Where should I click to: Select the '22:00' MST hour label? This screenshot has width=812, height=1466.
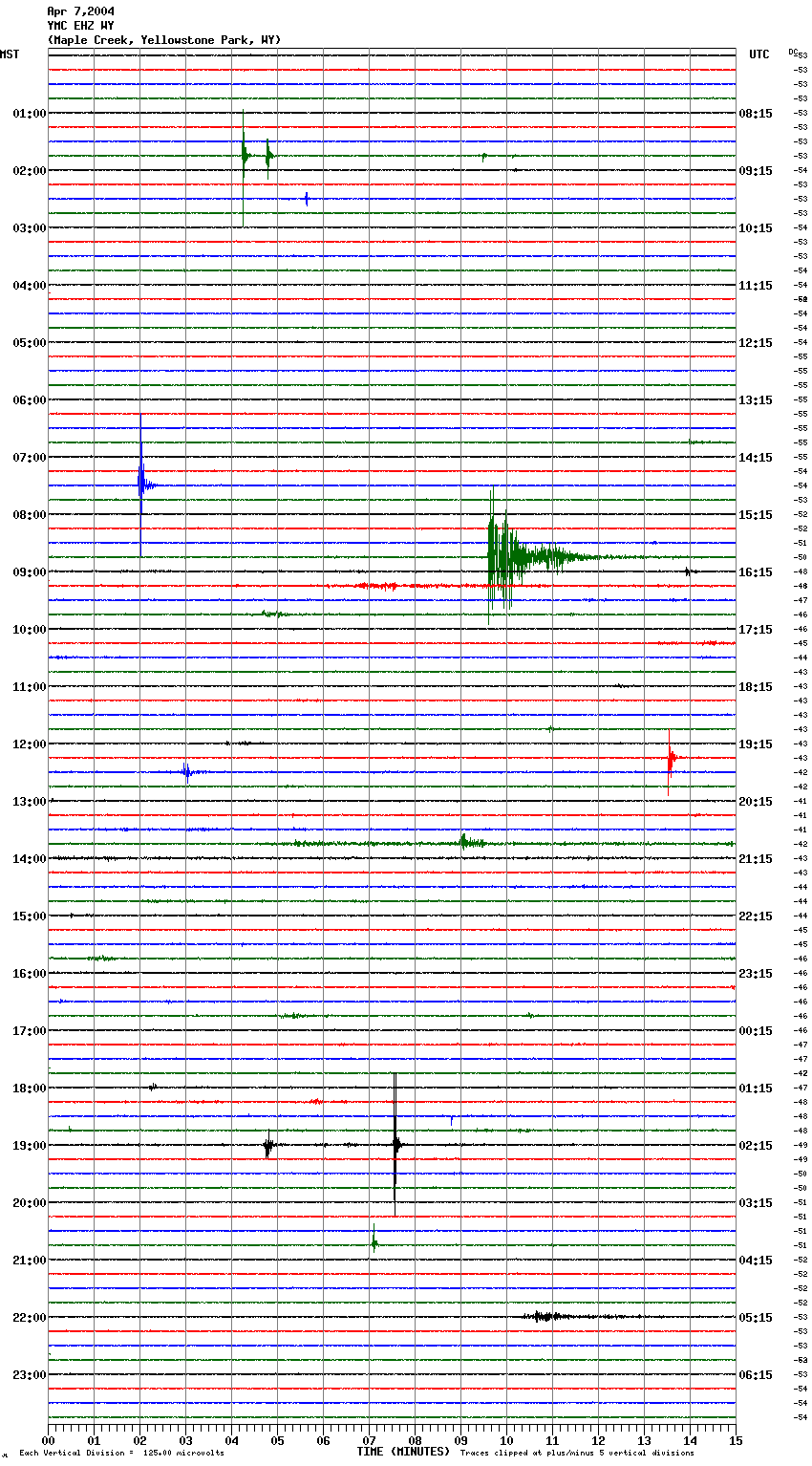[x=30, y=1318]
